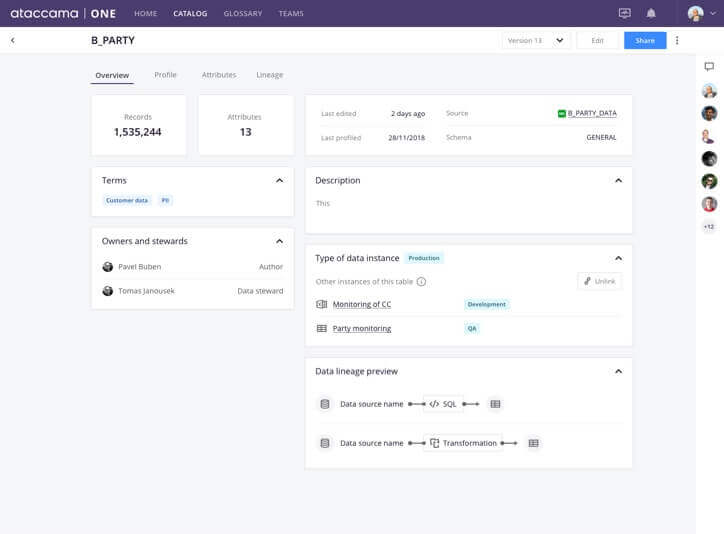Image resolution: width=724 pixels, height=534 pixels.
Task: Click the back arrow next to B_PARTY
Action: (x=13, y=41)
